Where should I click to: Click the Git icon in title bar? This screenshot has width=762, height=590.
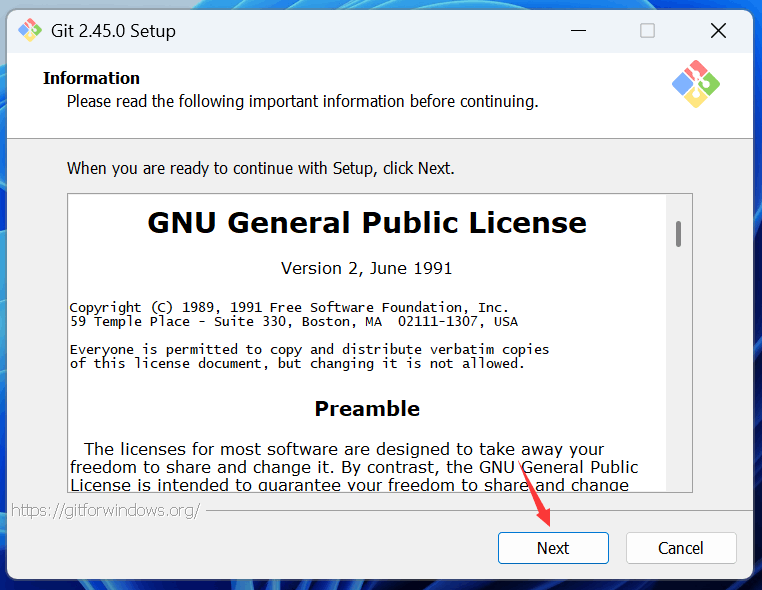(30, 30)
